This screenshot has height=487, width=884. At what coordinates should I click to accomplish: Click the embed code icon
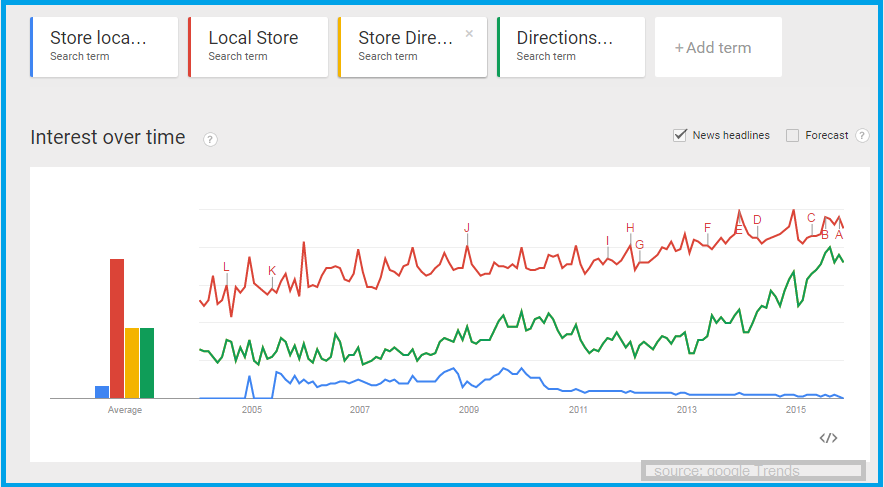[x=828, y=438]
